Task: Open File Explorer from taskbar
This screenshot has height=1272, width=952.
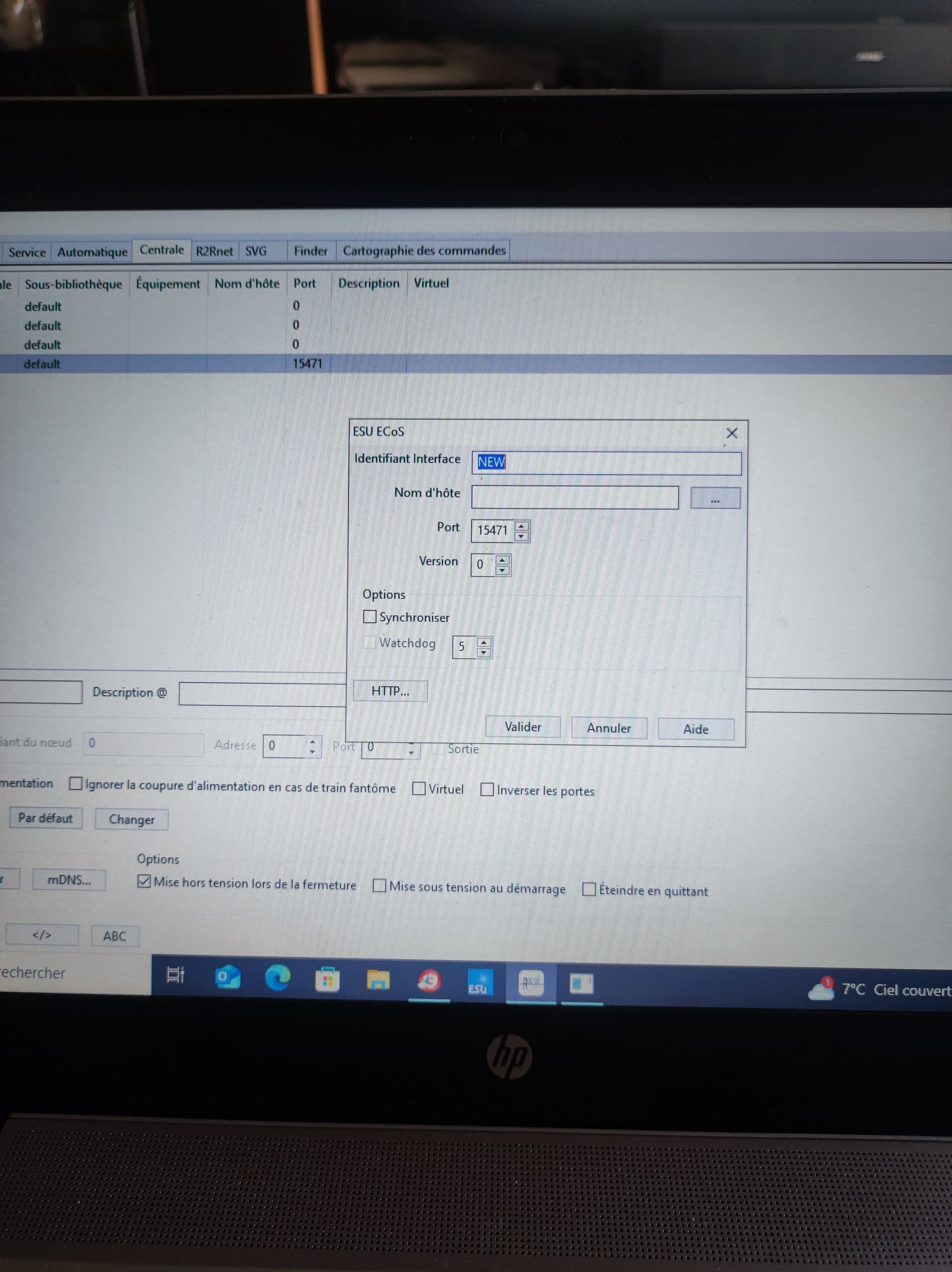Action: (x=378, y=981)
